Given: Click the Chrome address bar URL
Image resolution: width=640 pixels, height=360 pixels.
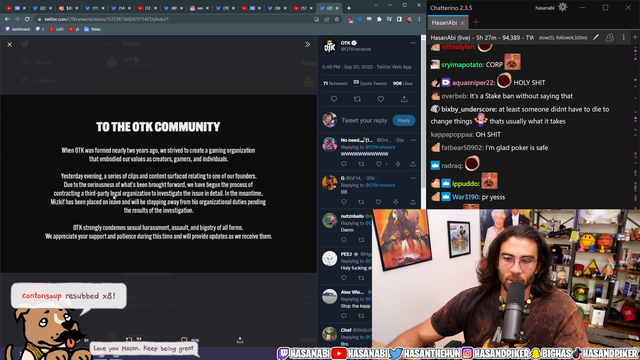Looking at the screenshot, I should [106, 19].
